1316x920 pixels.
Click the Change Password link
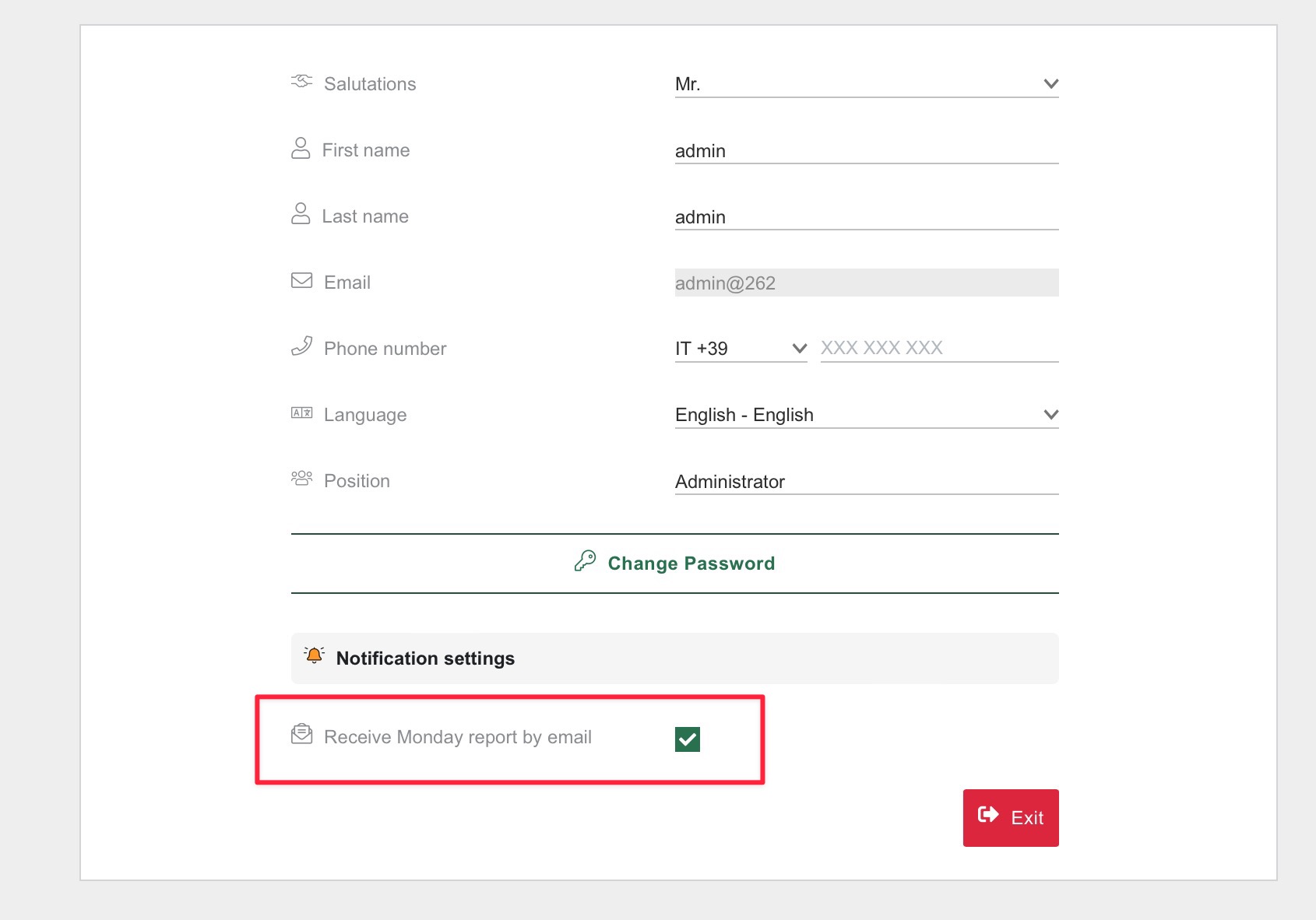(691, 563)
